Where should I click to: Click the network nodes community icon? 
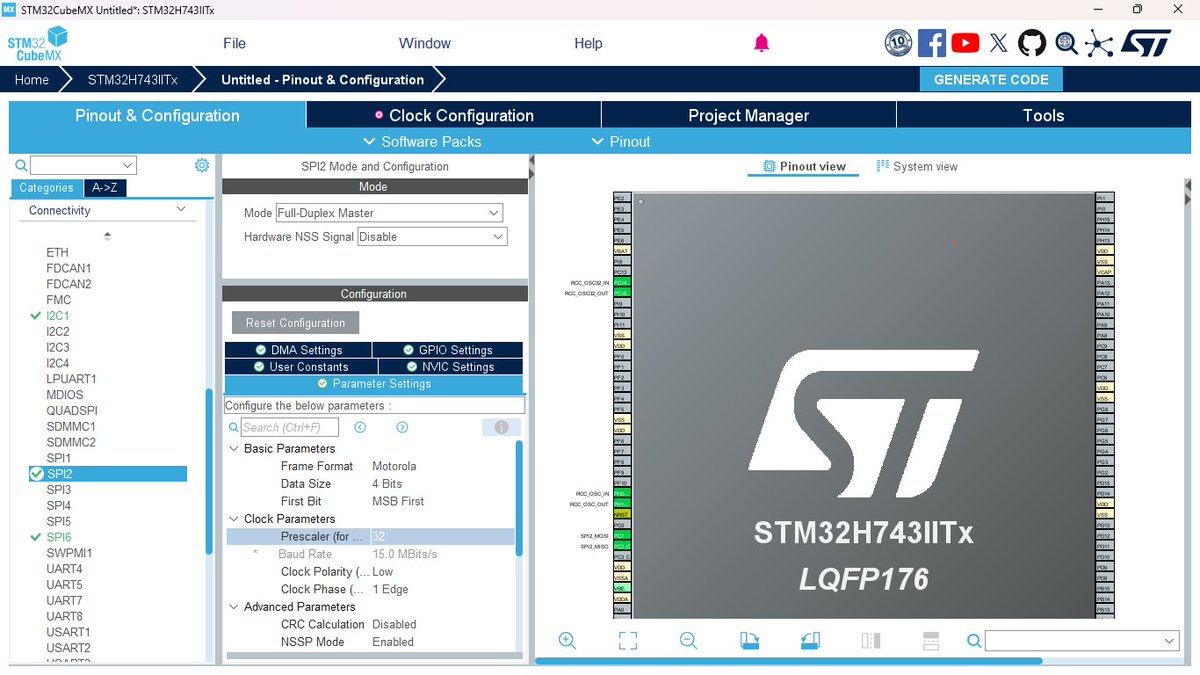(x=1099, y=43)
